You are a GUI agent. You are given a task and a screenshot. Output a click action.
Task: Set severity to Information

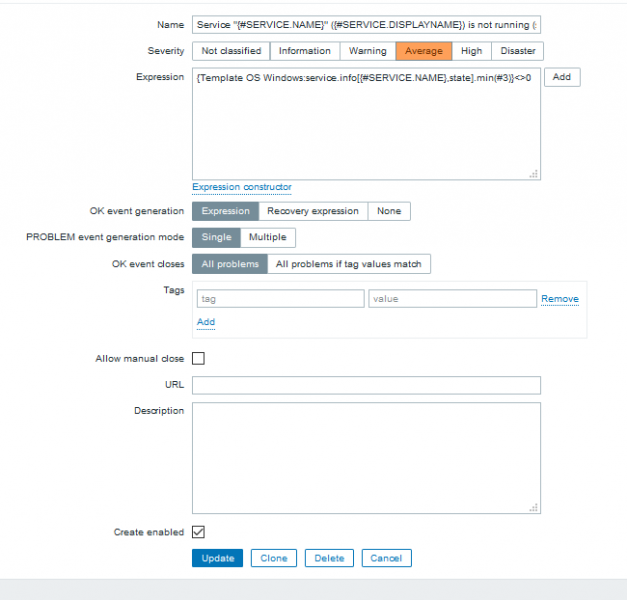pos(304,51)
